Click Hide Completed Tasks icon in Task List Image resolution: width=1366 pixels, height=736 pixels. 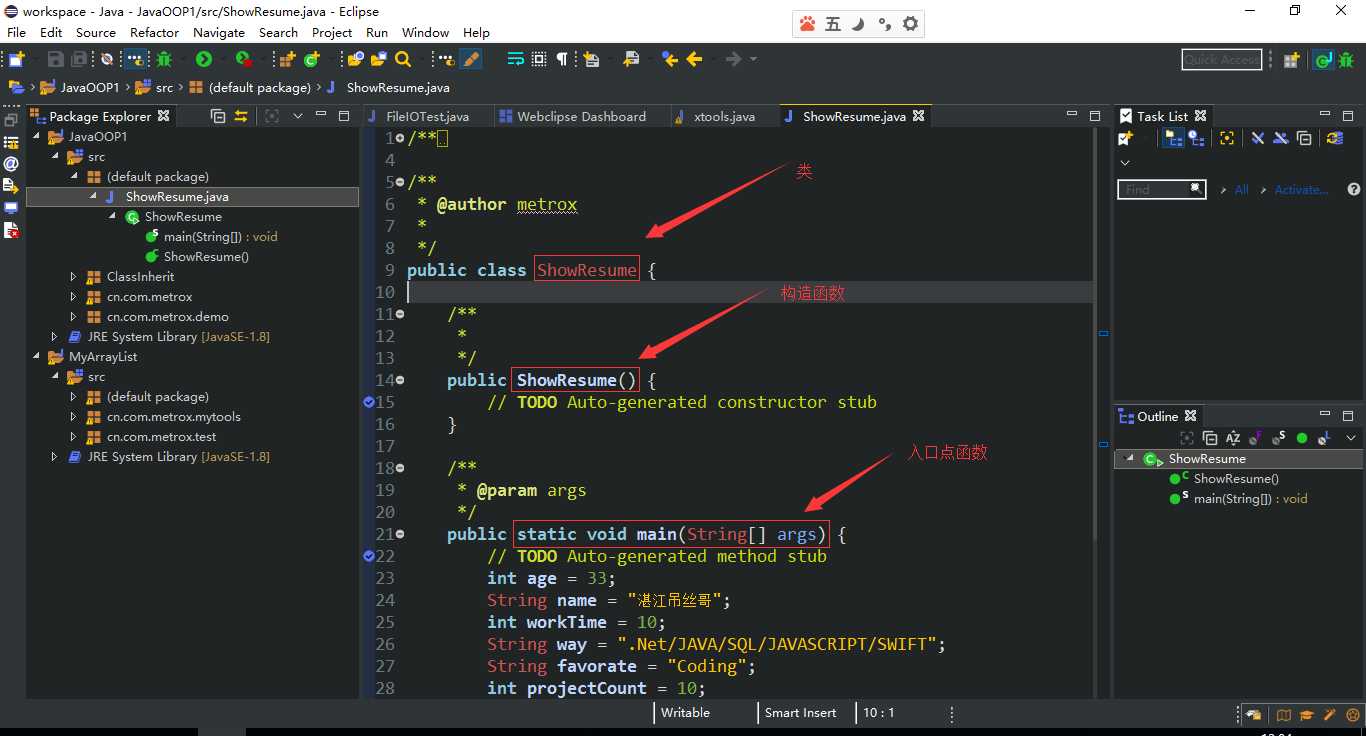coord(1258,138)
